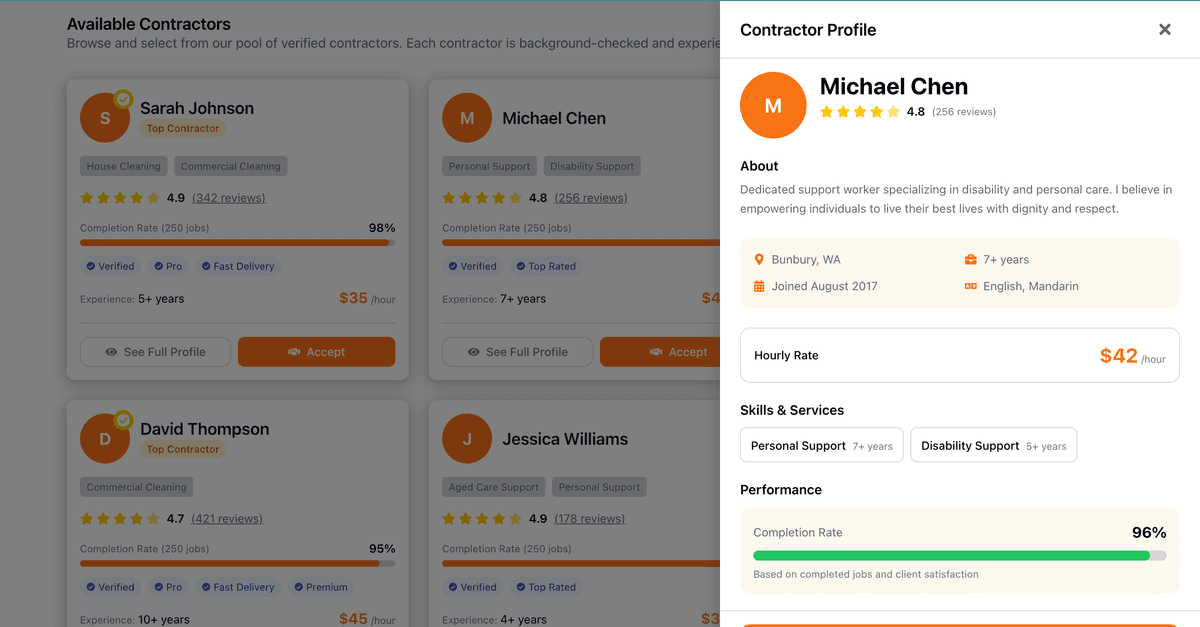Open Sarah Johnson's 342 reviews link

pyautogui.click(x=228, y=198)
